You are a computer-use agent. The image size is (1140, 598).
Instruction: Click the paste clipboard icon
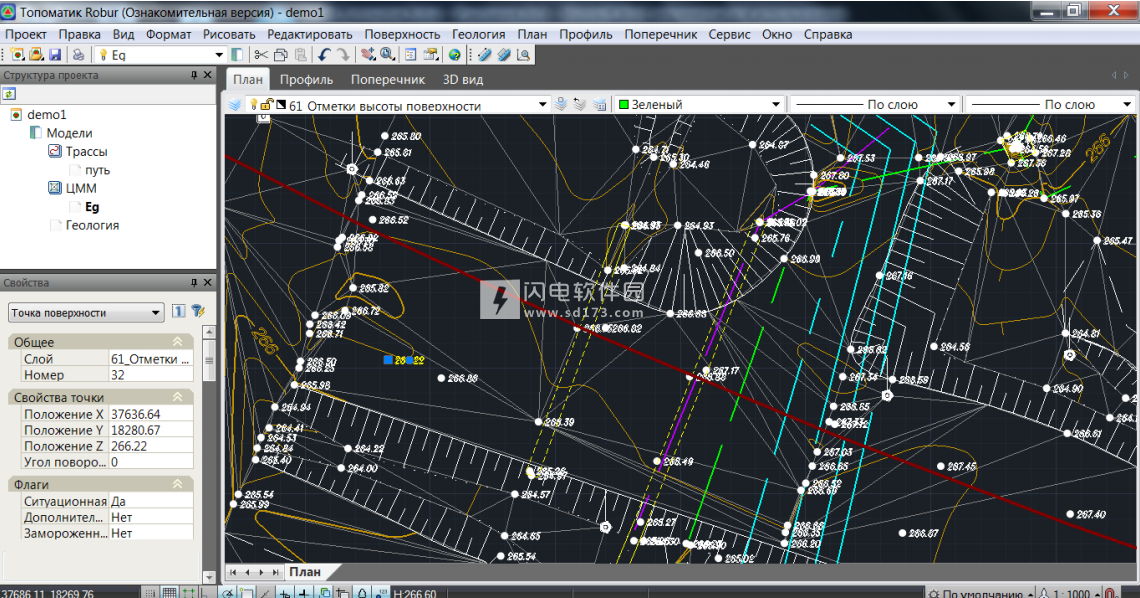coord(300,54)
